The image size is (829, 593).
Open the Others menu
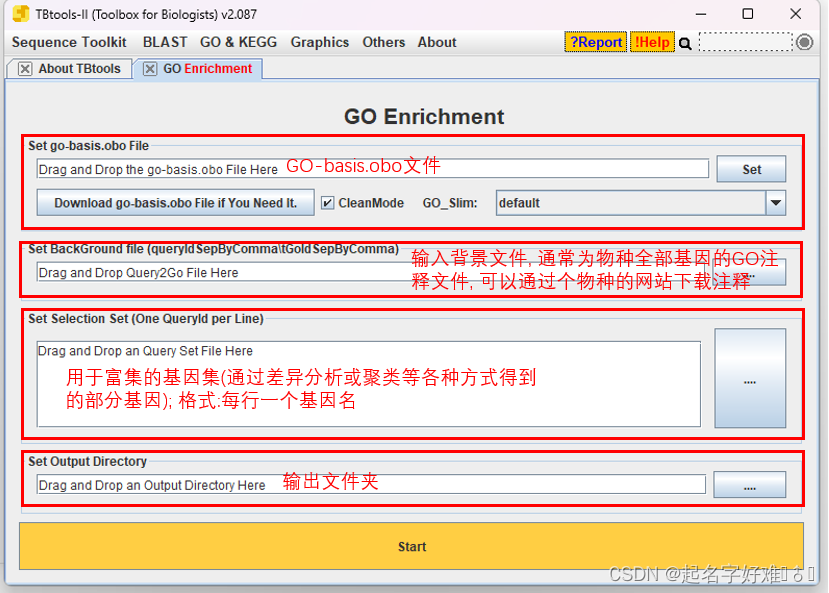pyautogui.click(x=384, y=42)
